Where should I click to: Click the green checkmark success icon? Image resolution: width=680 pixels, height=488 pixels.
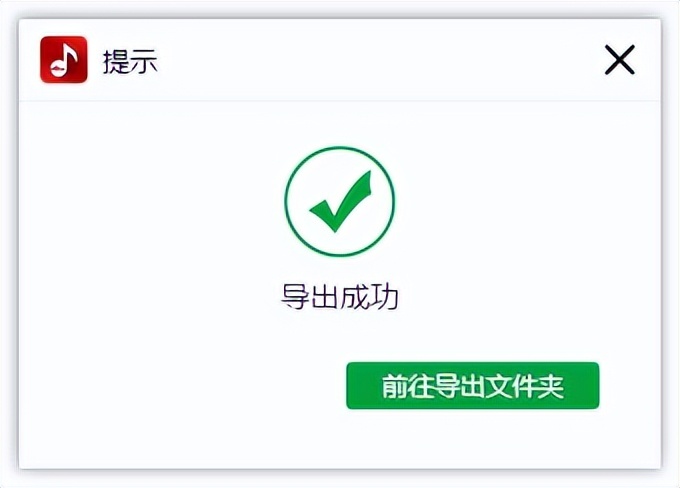point(340,202)
